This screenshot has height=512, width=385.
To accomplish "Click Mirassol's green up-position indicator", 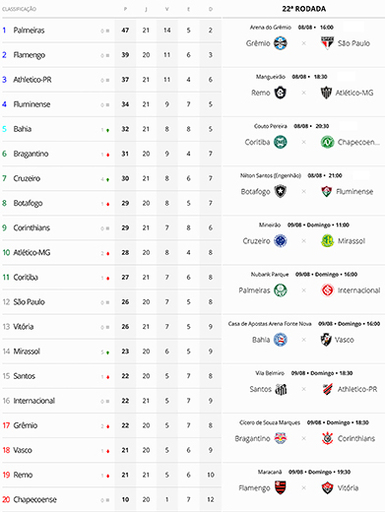I will (x=108, y=352).
